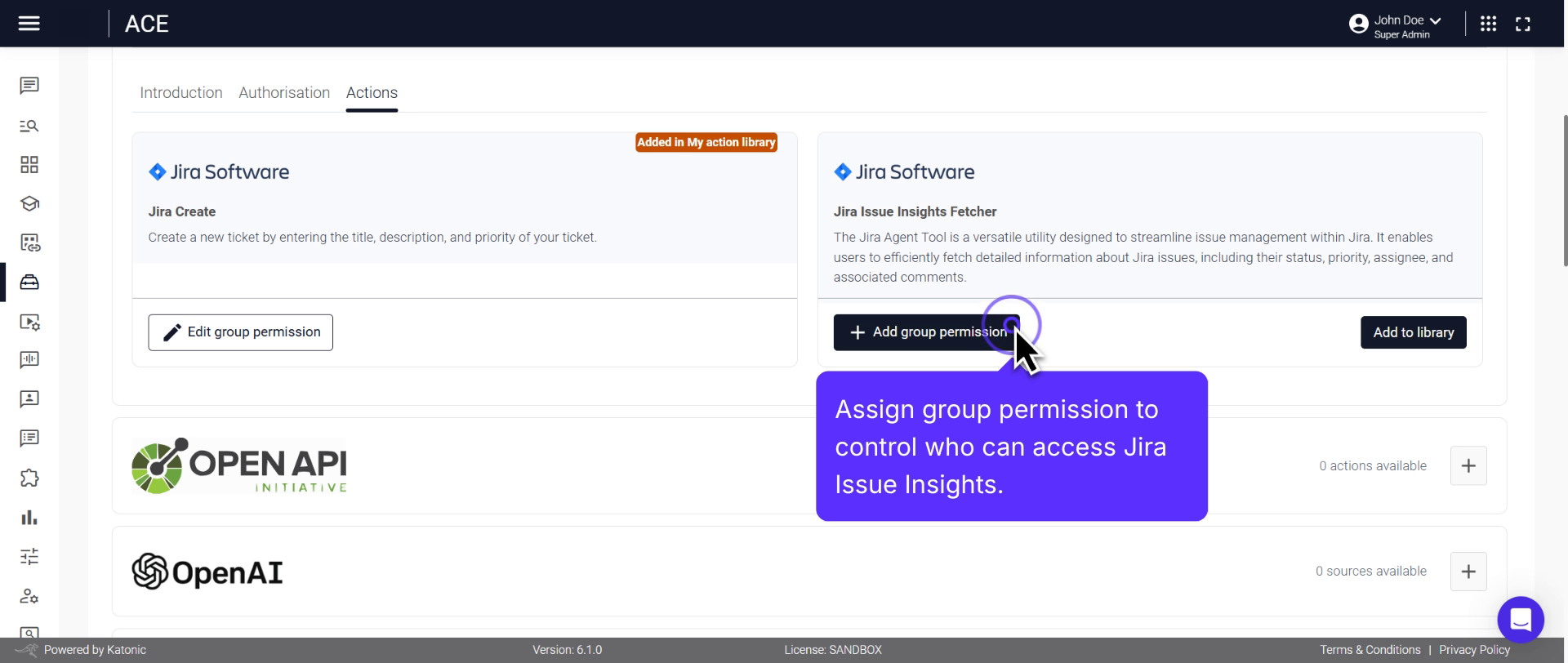The height and width of the screenshot is (663, 1568).
Task: Click Edit group permission button
Action: tap(240, 332)
